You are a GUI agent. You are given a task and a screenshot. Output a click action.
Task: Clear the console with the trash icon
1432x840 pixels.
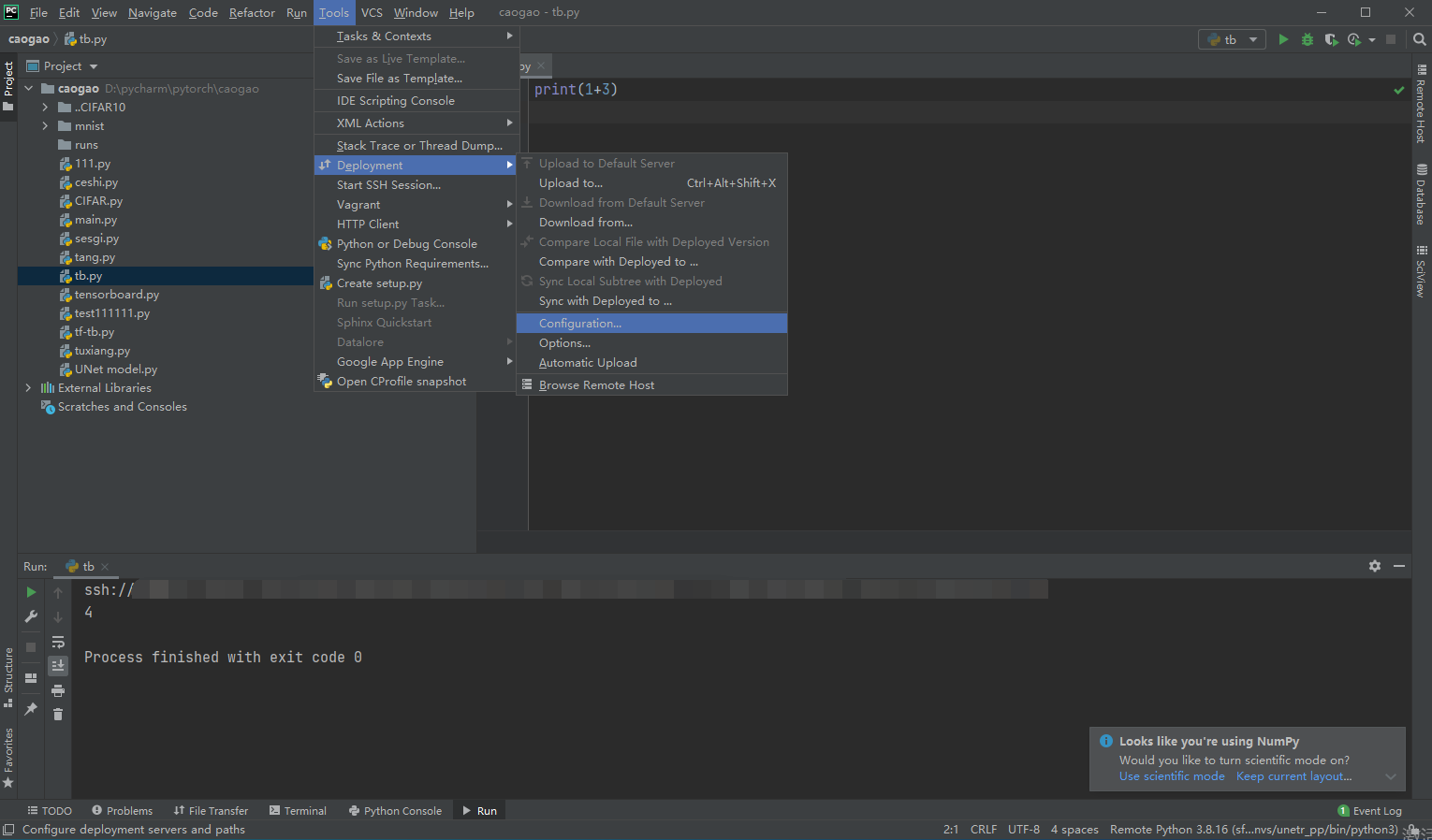point(58,715)
